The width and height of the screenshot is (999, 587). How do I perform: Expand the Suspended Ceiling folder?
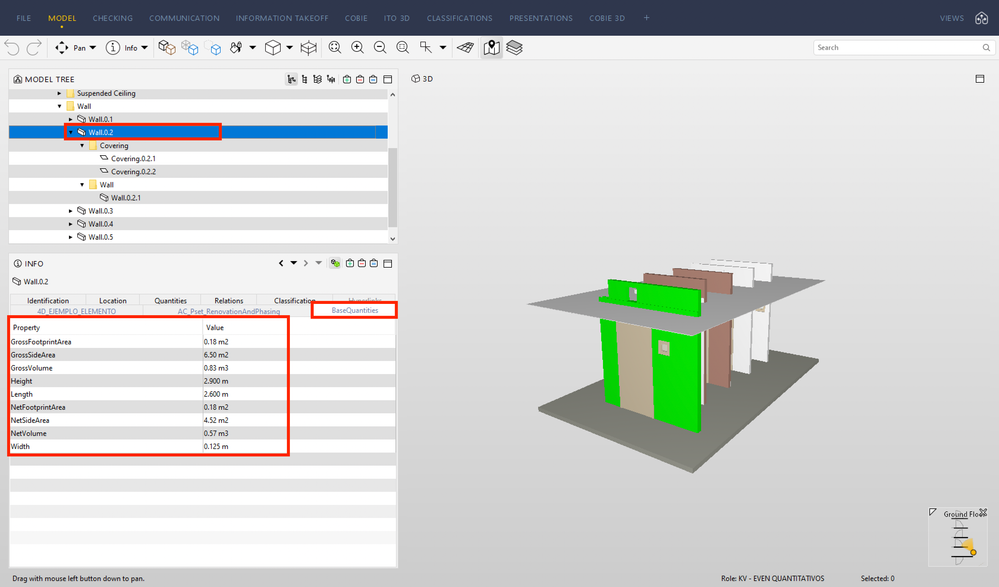click(x=59, y=93)
